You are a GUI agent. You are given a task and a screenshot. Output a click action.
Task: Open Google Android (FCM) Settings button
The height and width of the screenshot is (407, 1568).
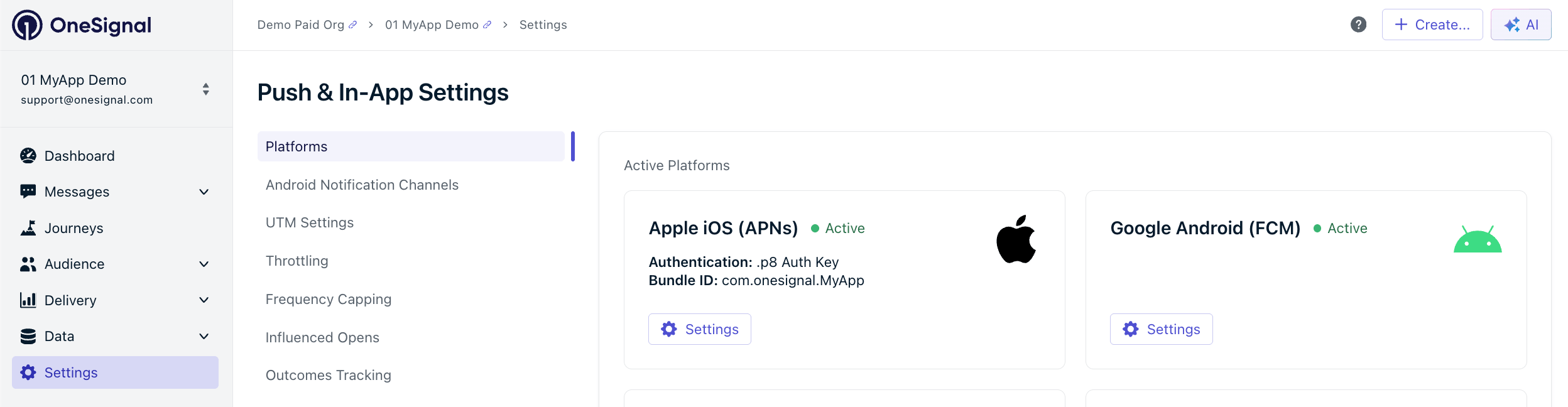click(1162, 329)
